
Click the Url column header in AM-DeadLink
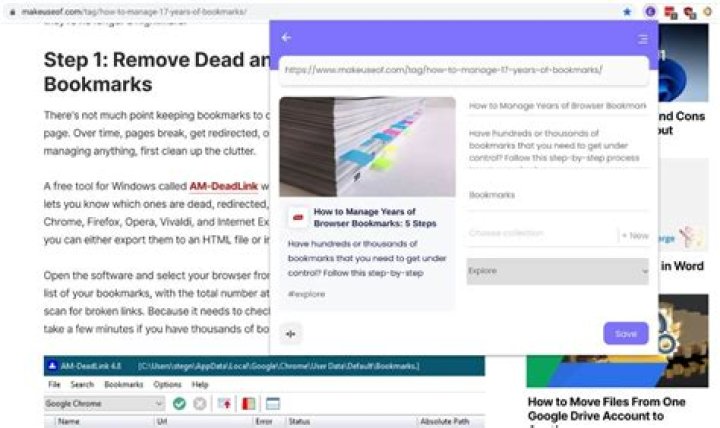tap(162, 422)
